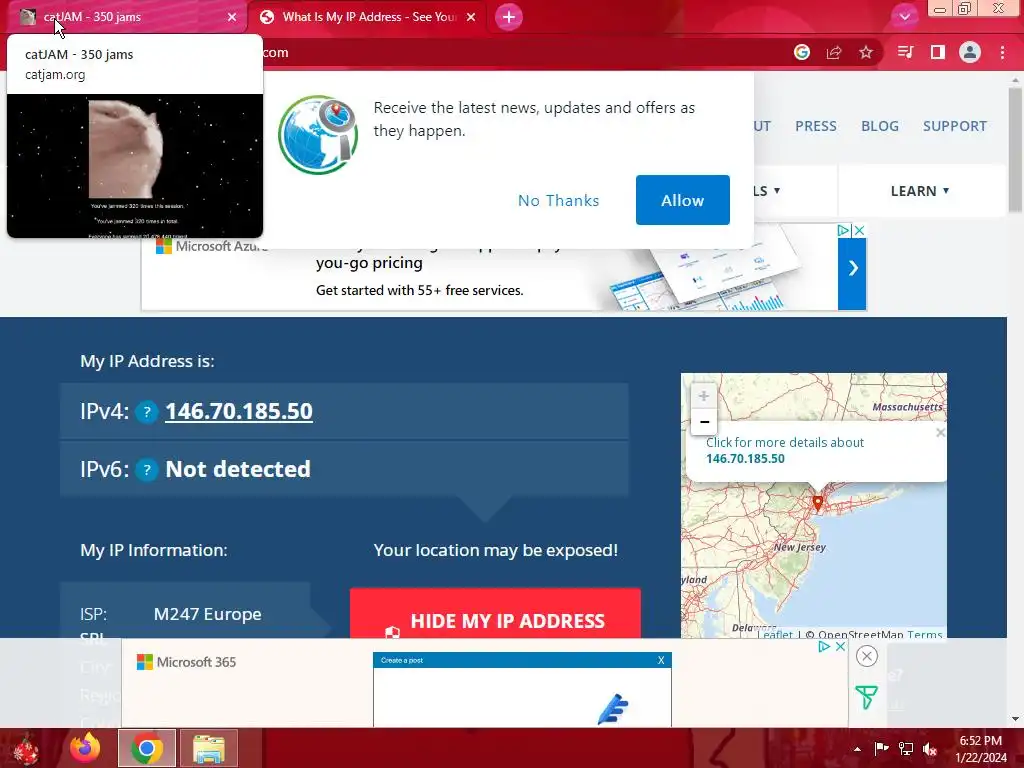The image size is (1024, 768).
Task: Decline with No Thanks
Action: [558, 200]
